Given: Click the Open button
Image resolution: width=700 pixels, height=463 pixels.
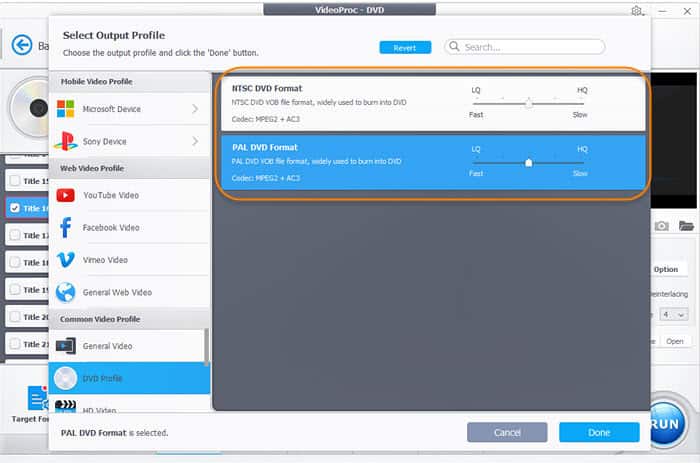Looking at the screenshot, I should [x=675, y=341].
